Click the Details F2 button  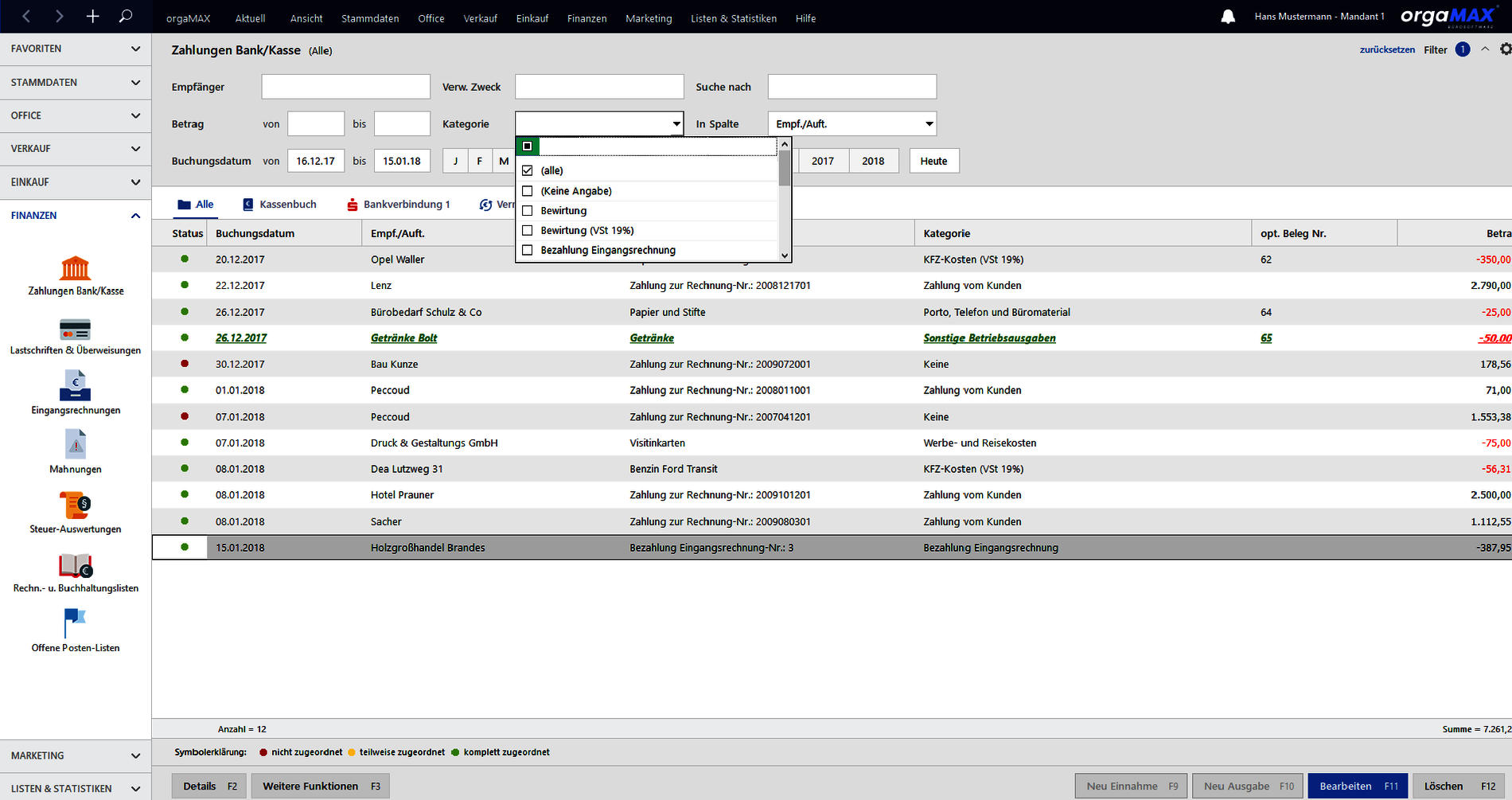click(210, 786)
